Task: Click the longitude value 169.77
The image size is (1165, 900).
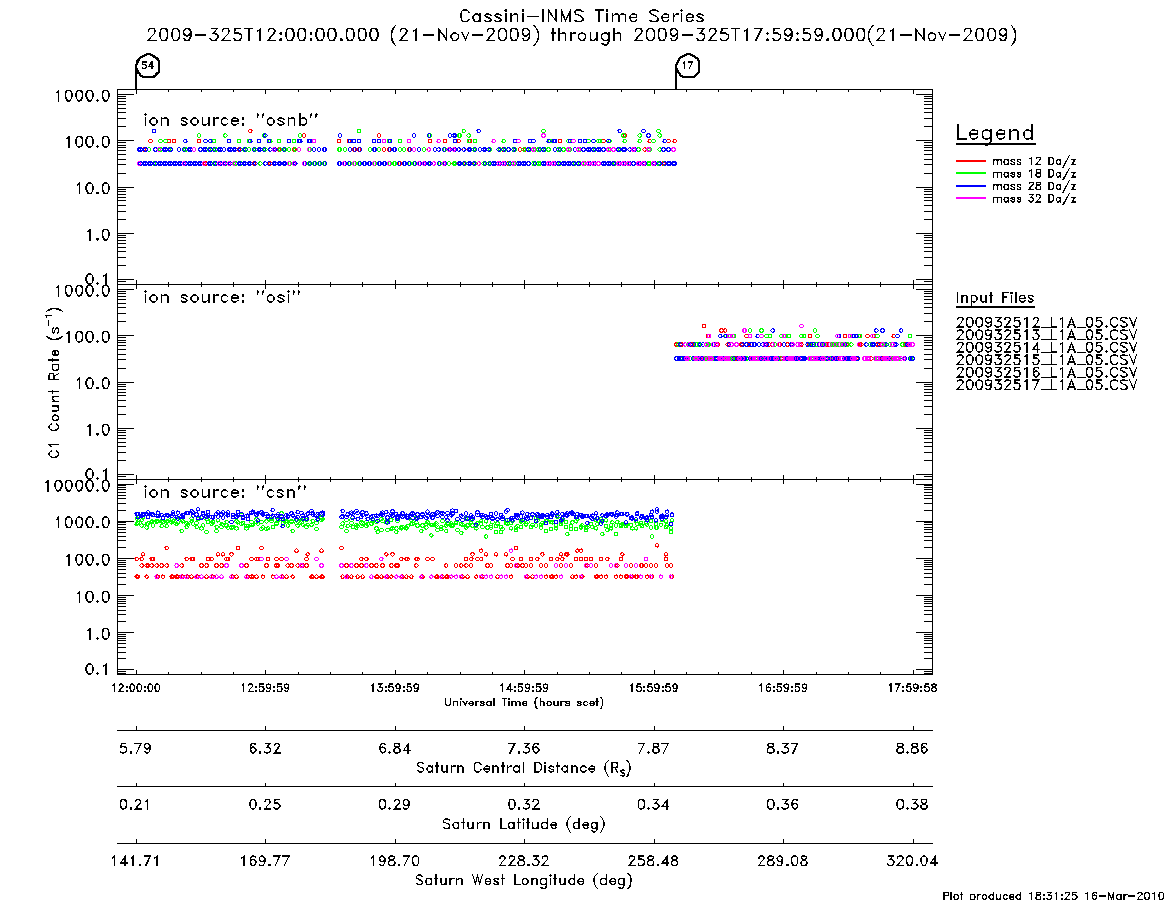Action: (x=265, y=861)
